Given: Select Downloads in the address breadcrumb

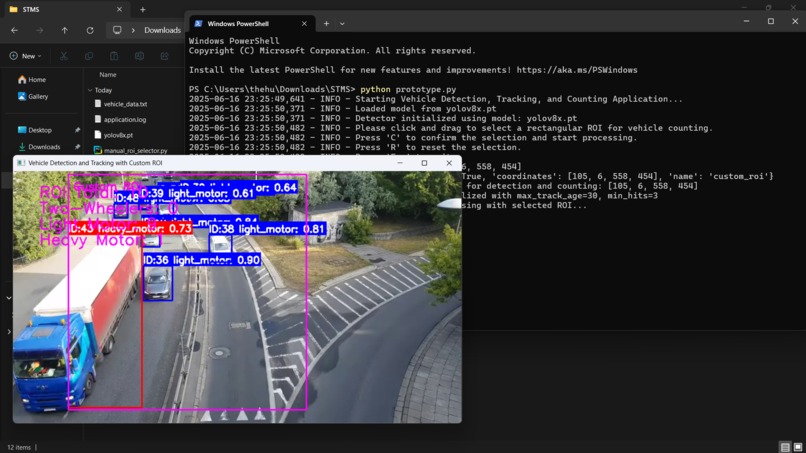Looking at the screenshot, I should tap(162, 30).
